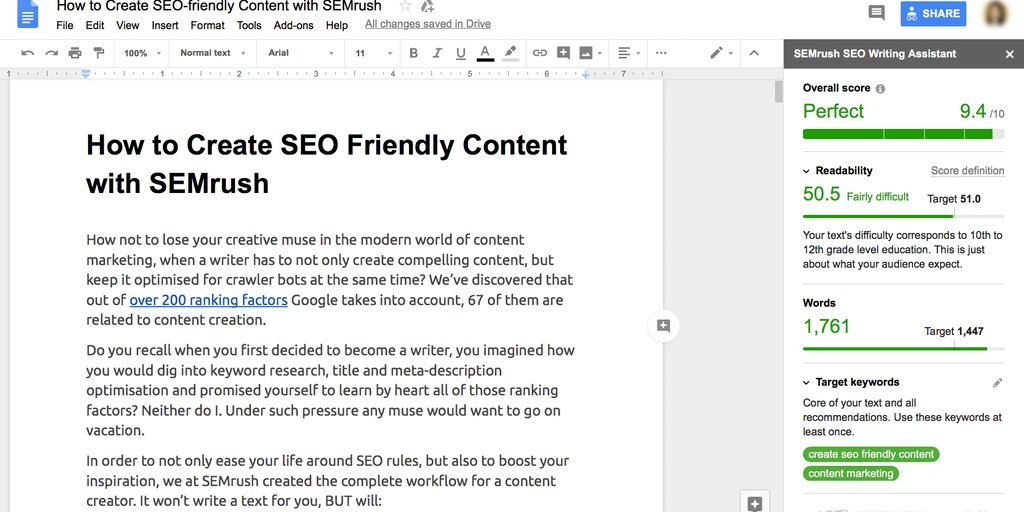The height and width of the screenshot is (512, 1024).
Task: Click the document heading text
Action: click(x=327, y=164)
